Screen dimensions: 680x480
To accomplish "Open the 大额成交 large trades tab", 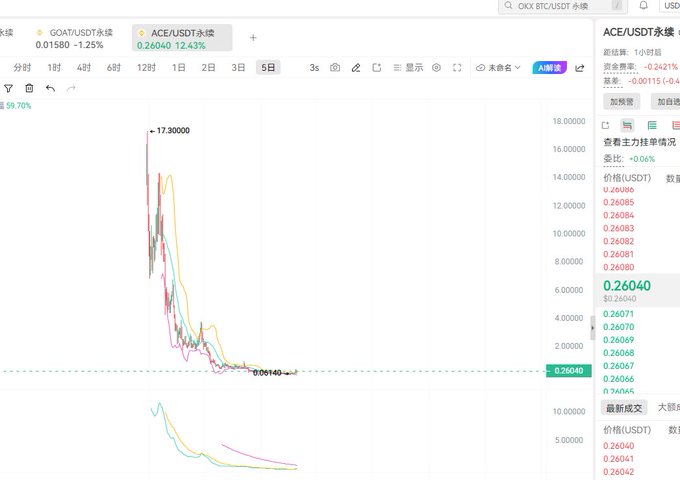I will 668,407.
